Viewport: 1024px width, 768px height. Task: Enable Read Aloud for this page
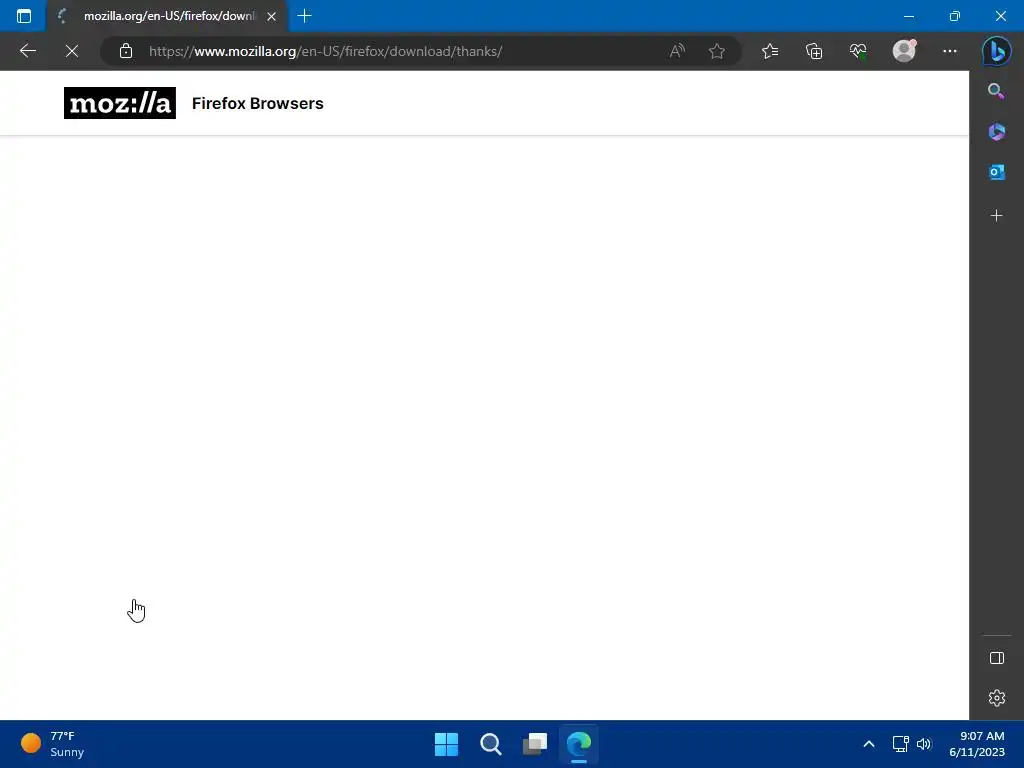pyautogui.click(x=677, y=51)
